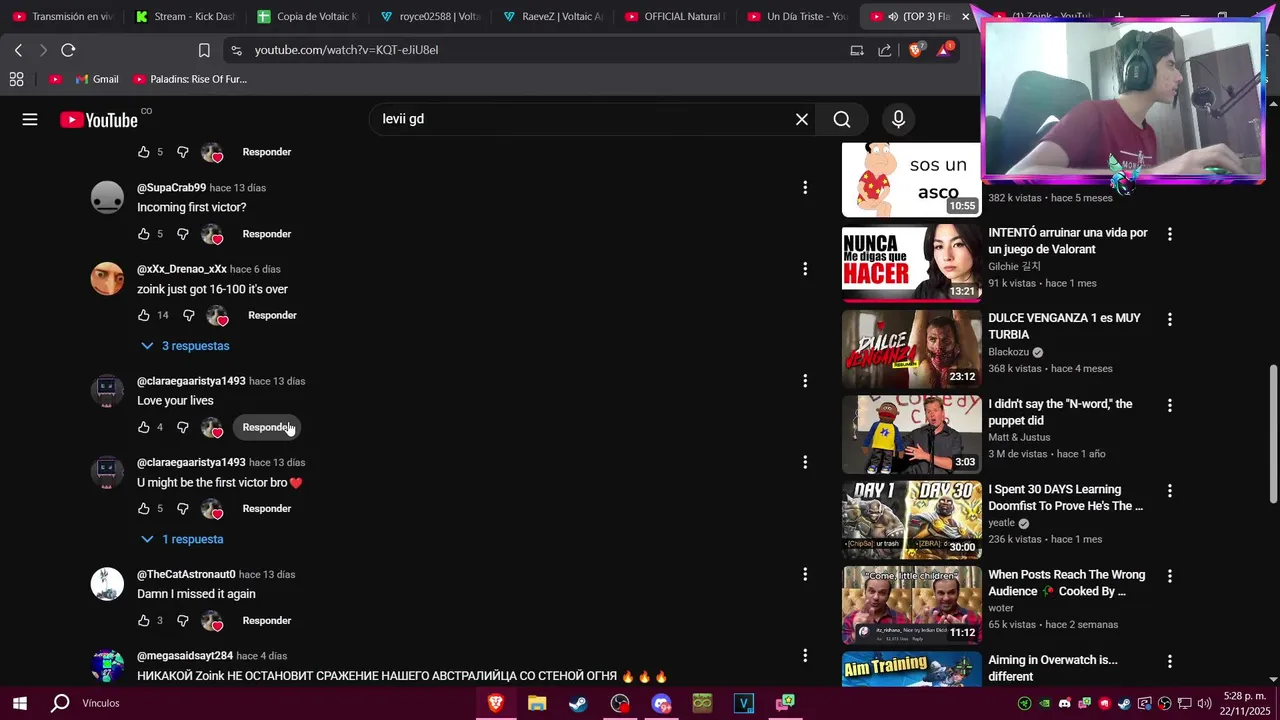The width and height of the screenshot is (1280, 720).
Task: Like 'U might be the first victor' comment
Action: (x=144, y=509)
